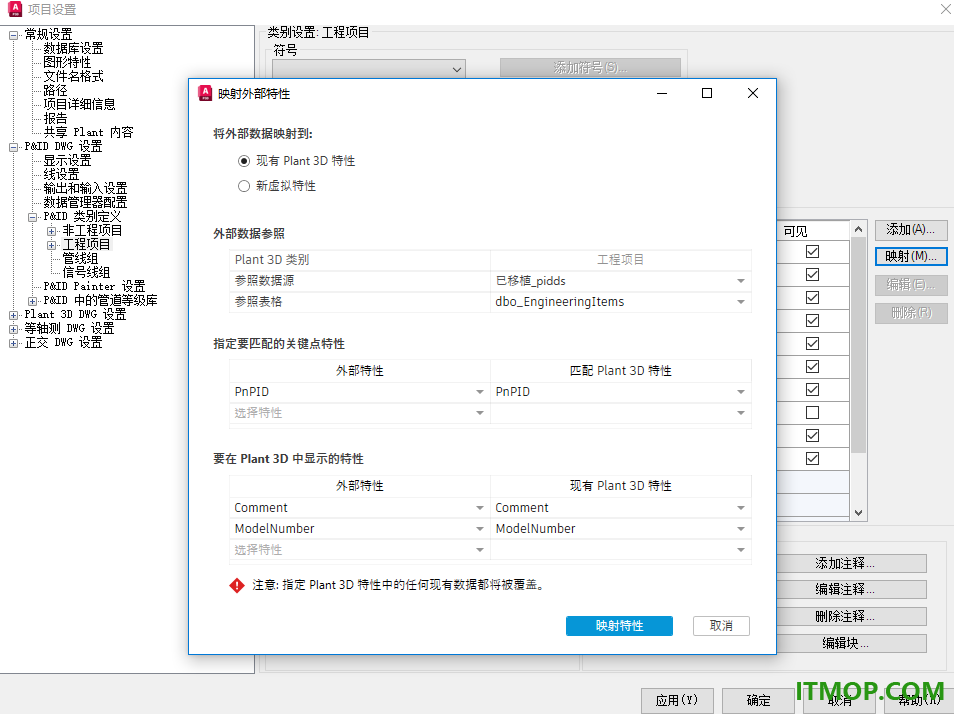Click the 可见 list's scroll-down arrow
The height and width of the screenshot is (714, 954).
(858, 513)
